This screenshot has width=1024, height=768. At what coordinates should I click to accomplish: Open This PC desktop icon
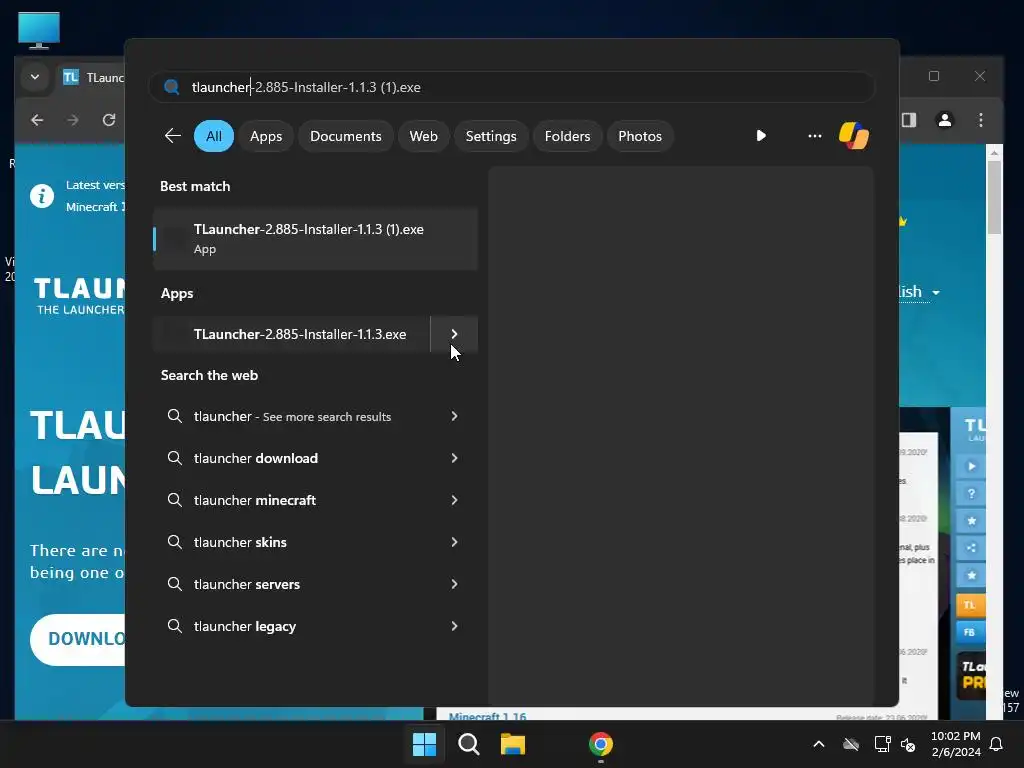tap(39, 31)
